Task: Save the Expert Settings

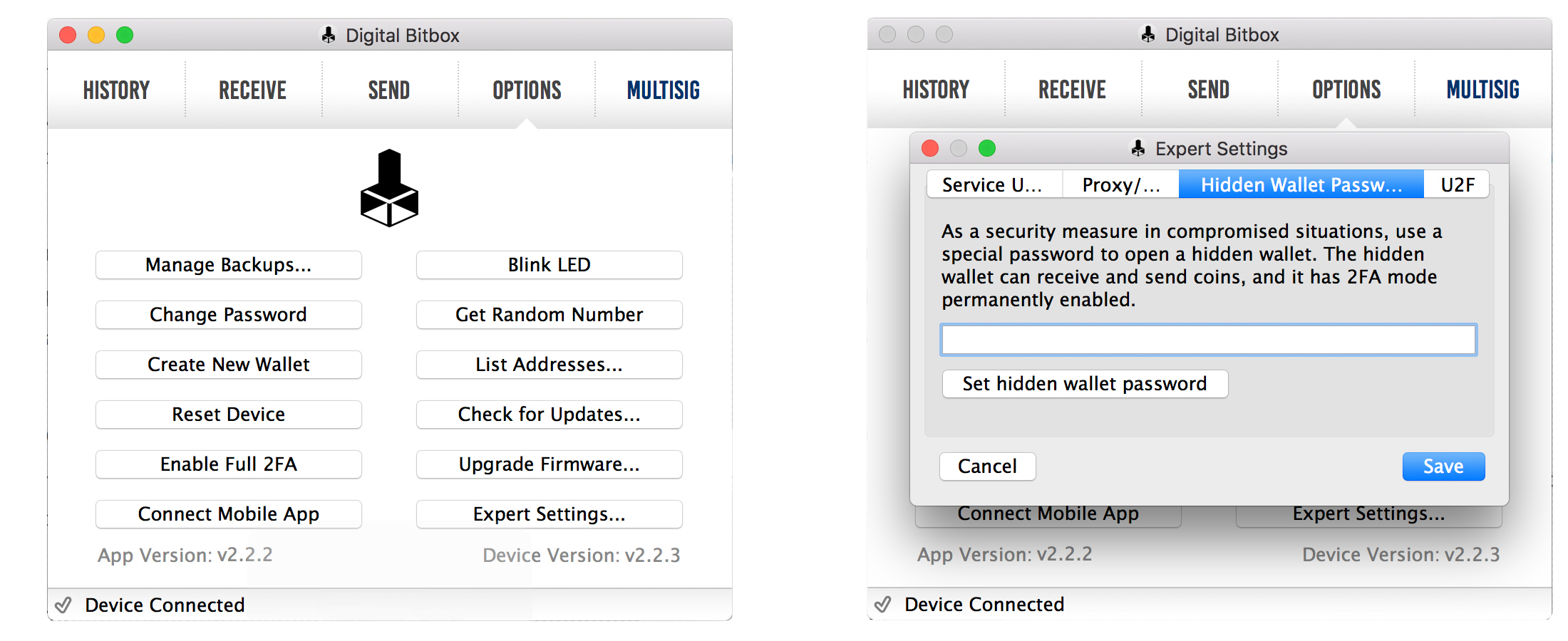Action: pos(1443,467)
